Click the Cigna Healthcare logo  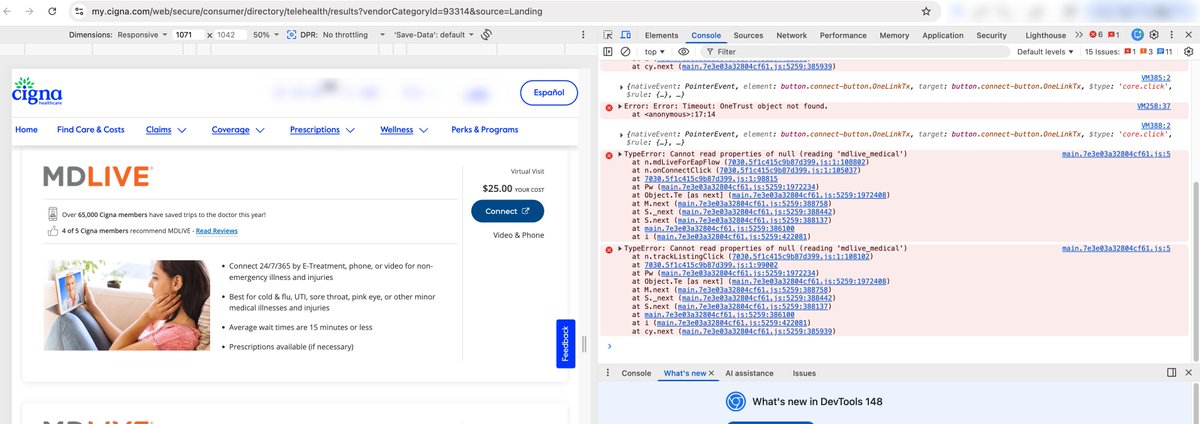(38, 94)
